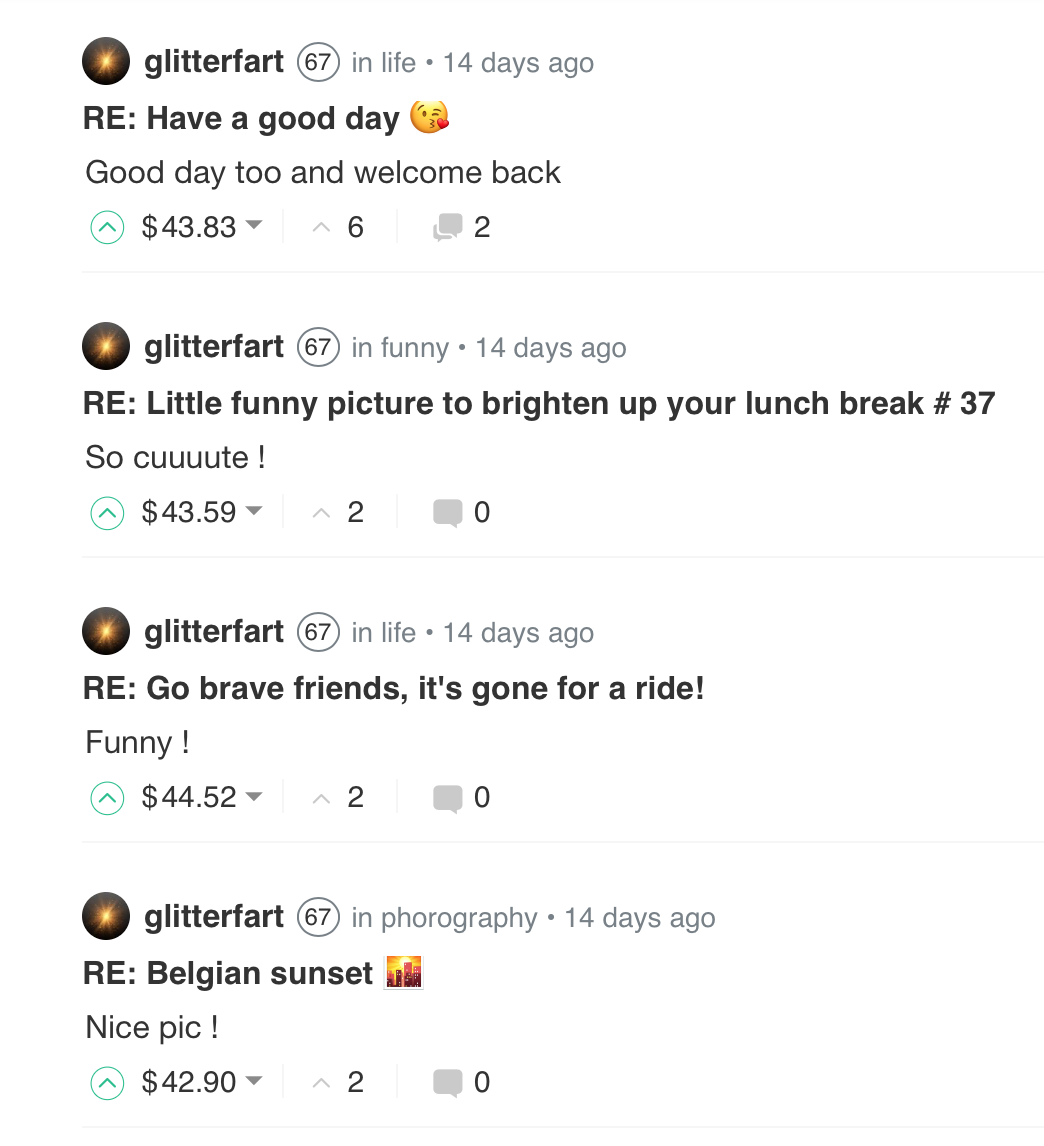Upvote the 'Nice pic !' comment

tap(106, 1083)
